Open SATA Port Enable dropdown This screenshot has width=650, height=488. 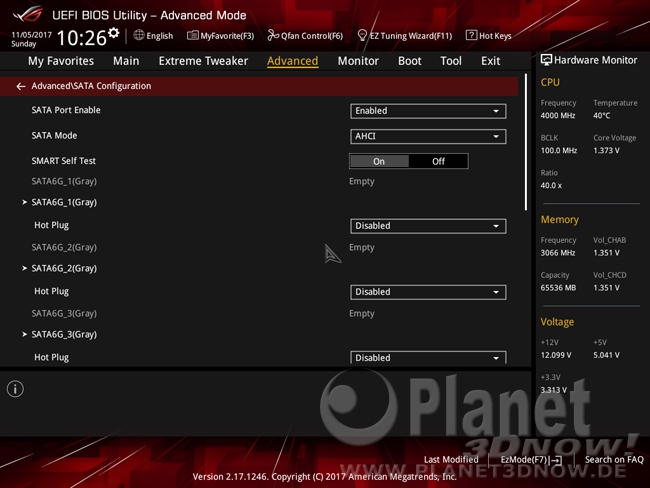(x=428, y=111)
